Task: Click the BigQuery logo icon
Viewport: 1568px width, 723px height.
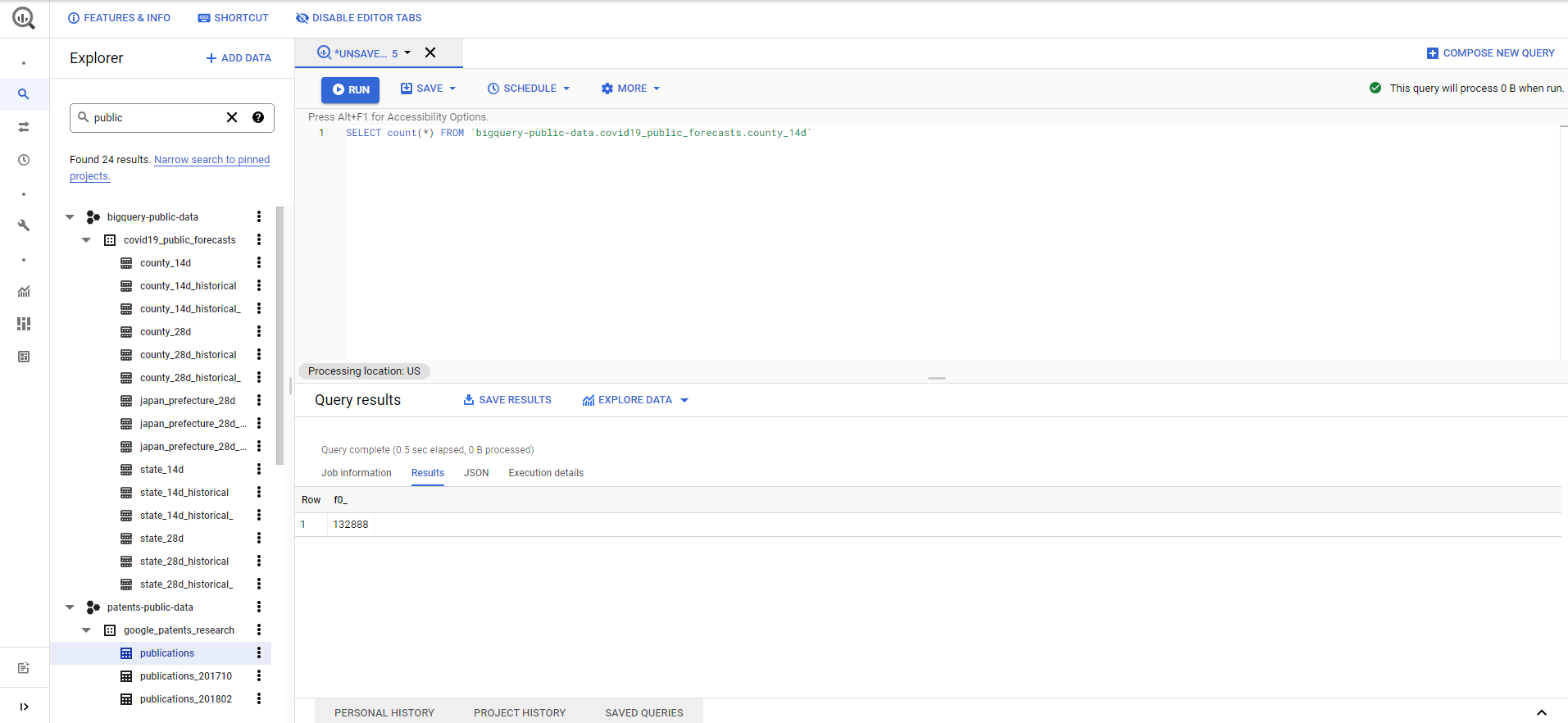Action: (24, 18)
